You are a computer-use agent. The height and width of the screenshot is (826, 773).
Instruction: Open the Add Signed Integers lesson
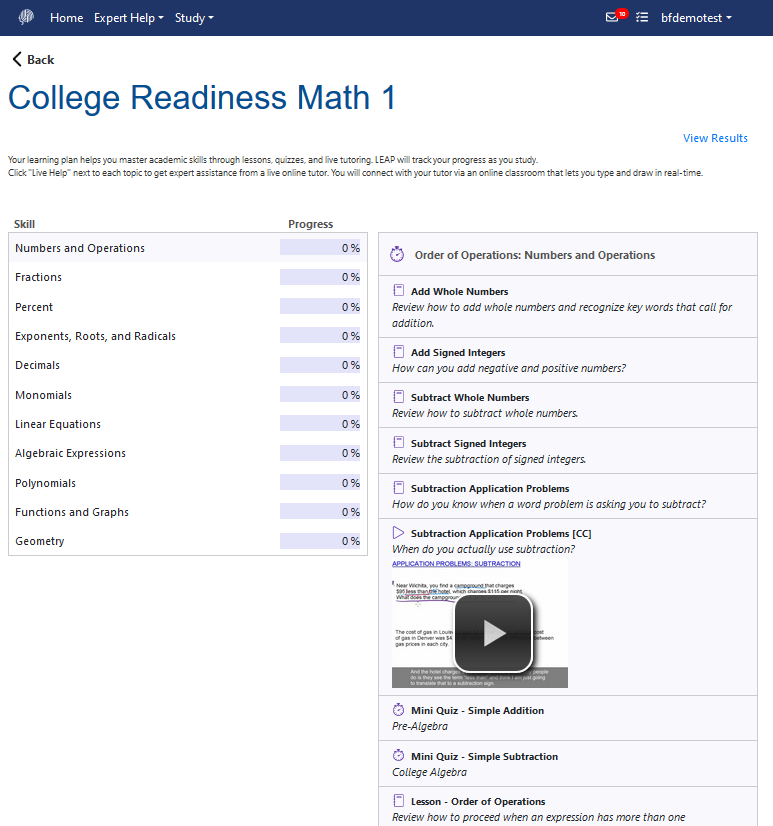click(x=458, y=353)
